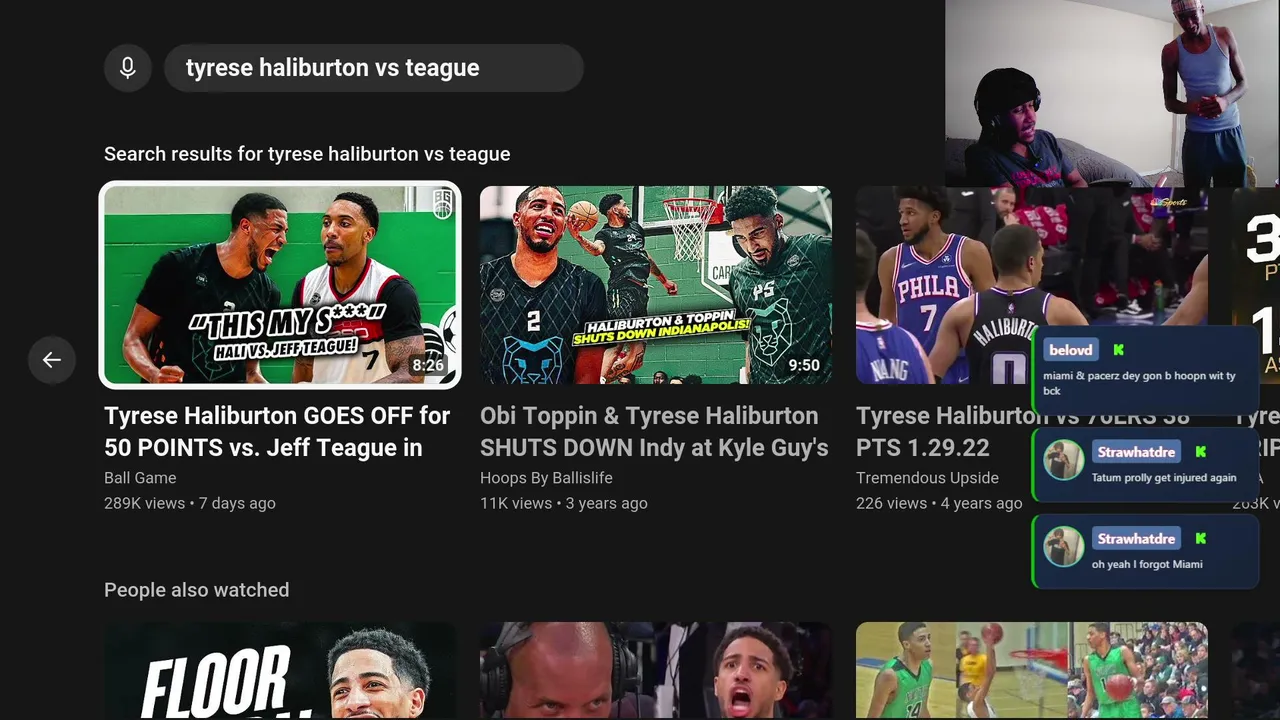This screenshot has width=1280, height=720.
Task: Click the "People also watched" heading
Action: click(x=197, y=590)
